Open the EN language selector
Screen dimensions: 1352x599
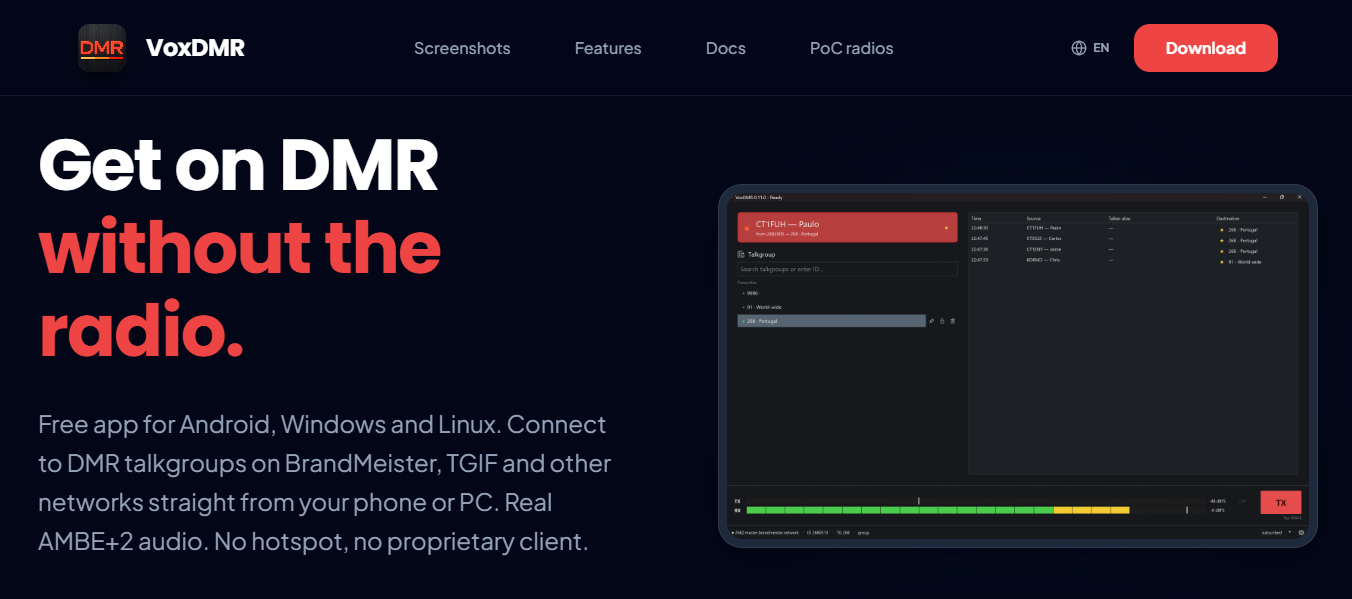pyautogui.click(x=1090, y=48)
